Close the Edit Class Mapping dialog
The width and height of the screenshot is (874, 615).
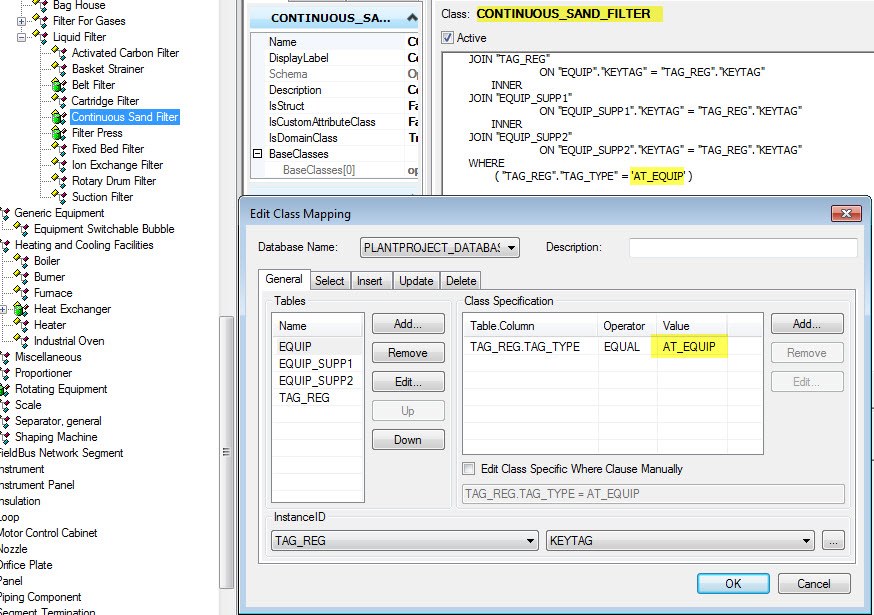pos(846,214)
